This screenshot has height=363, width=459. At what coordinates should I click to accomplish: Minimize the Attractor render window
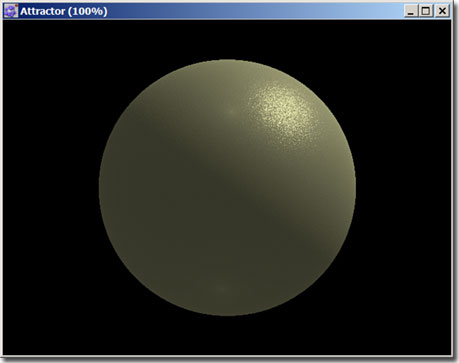411,11
